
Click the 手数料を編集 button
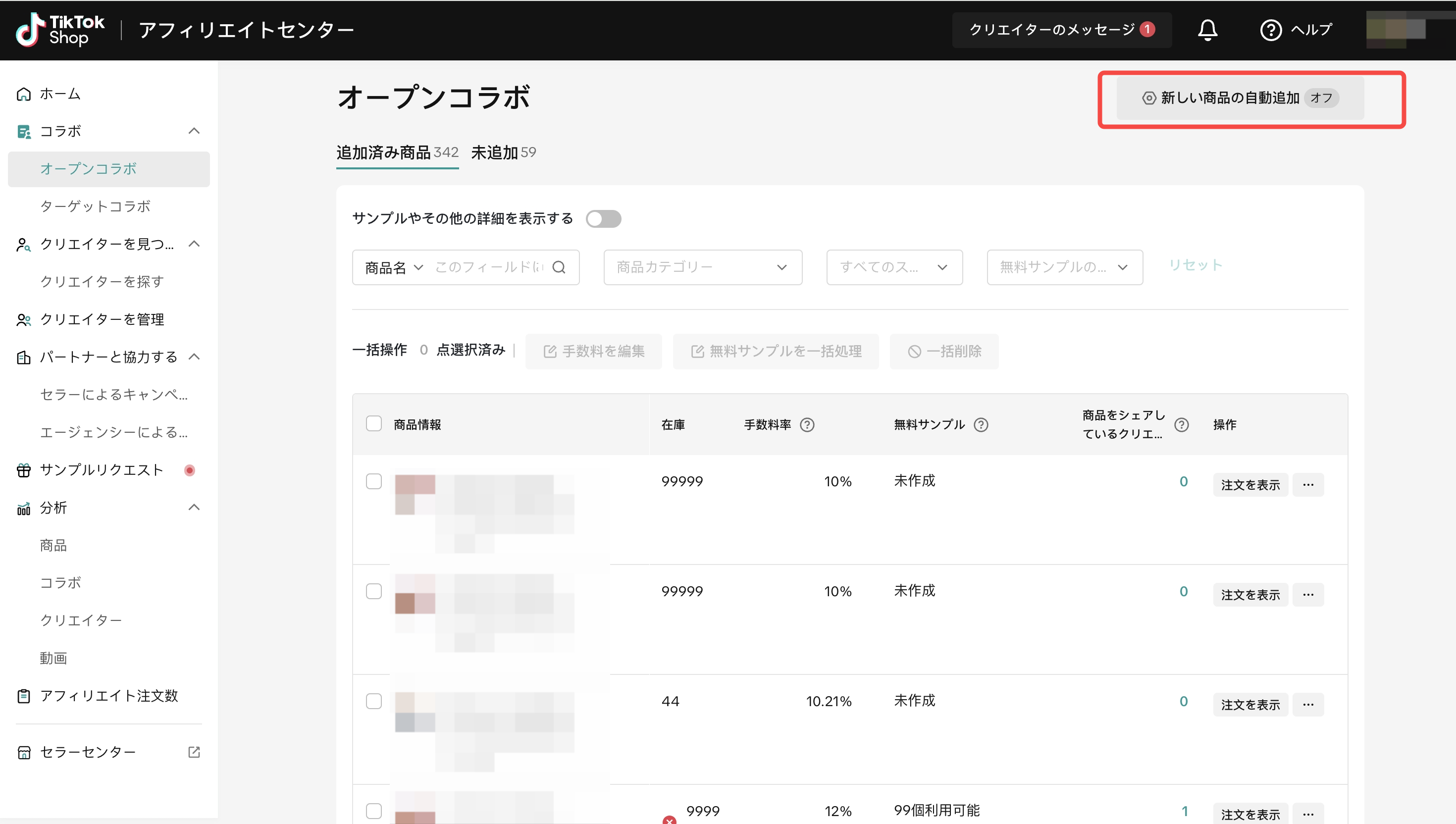[593, 352]
